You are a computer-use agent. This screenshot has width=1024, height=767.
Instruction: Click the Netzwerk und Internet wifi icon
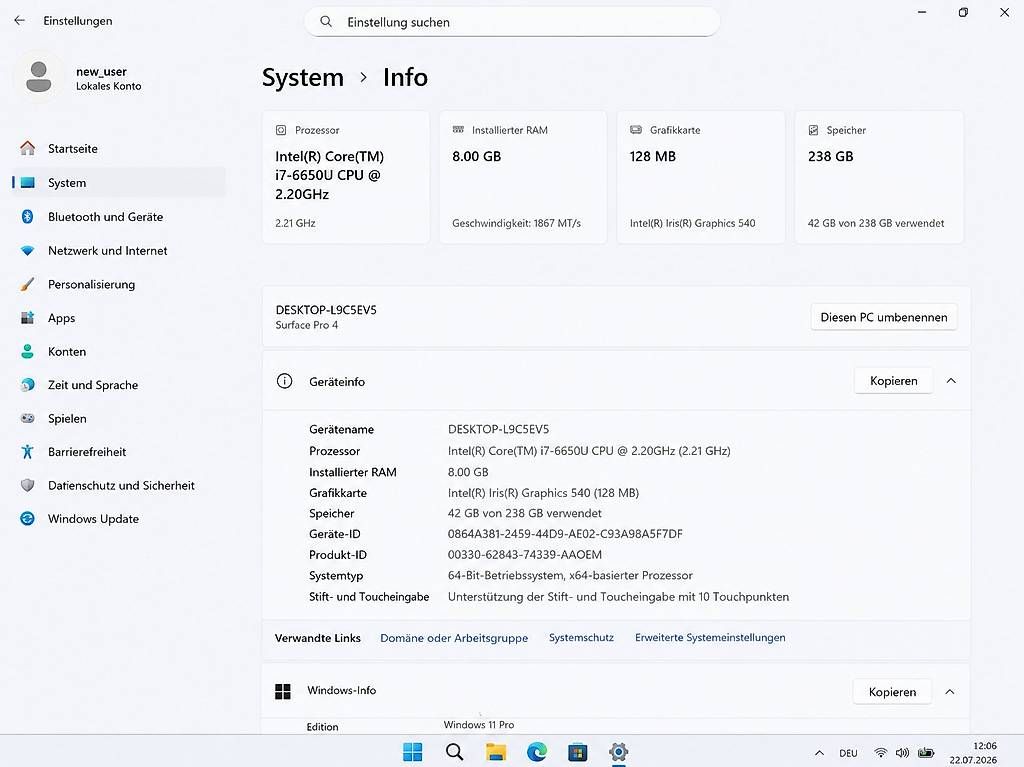pos(27,250)
